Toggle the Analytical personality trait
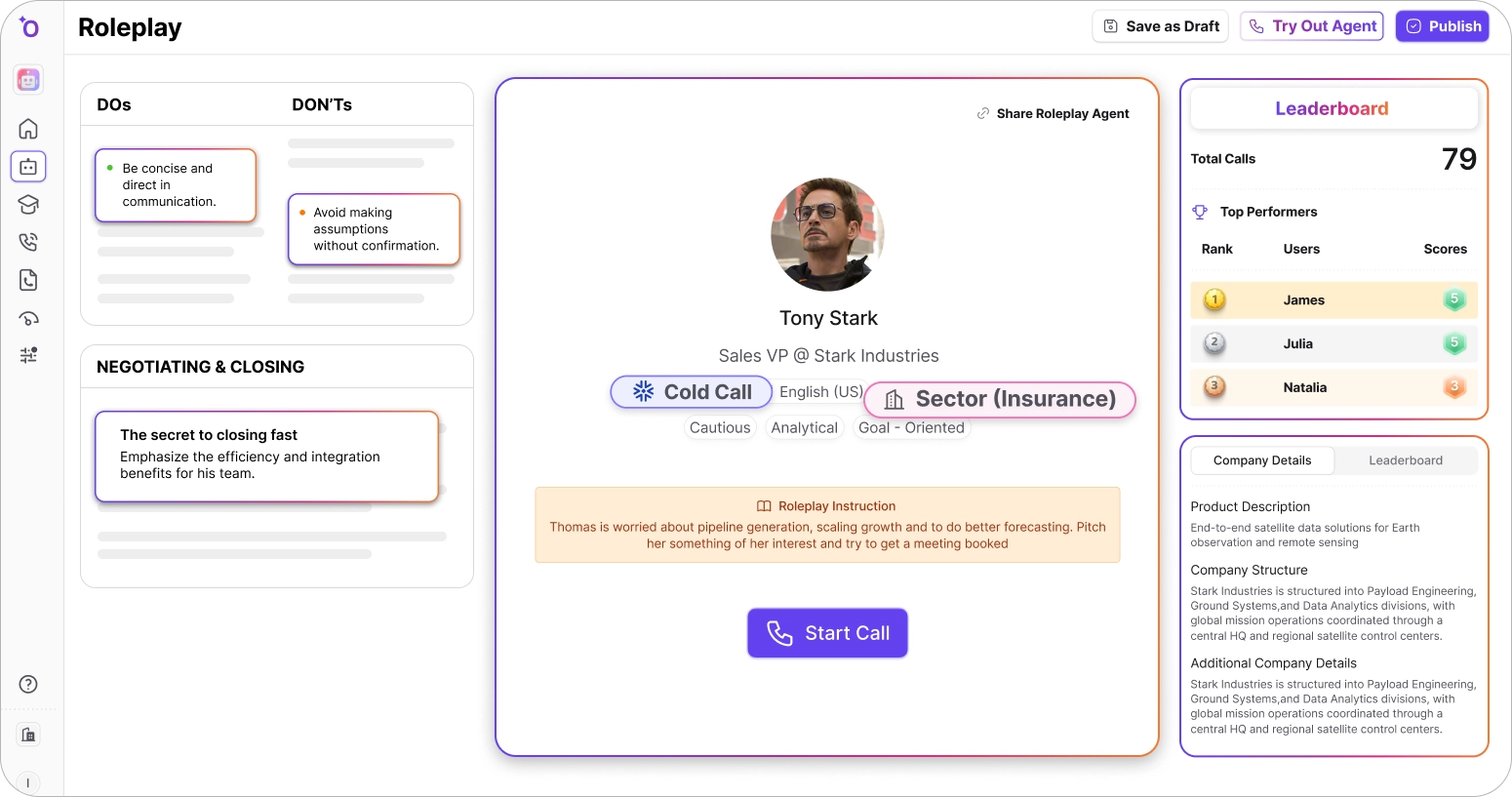The width and height of the screenshot is (1512, 797). [x=804, y=427]
